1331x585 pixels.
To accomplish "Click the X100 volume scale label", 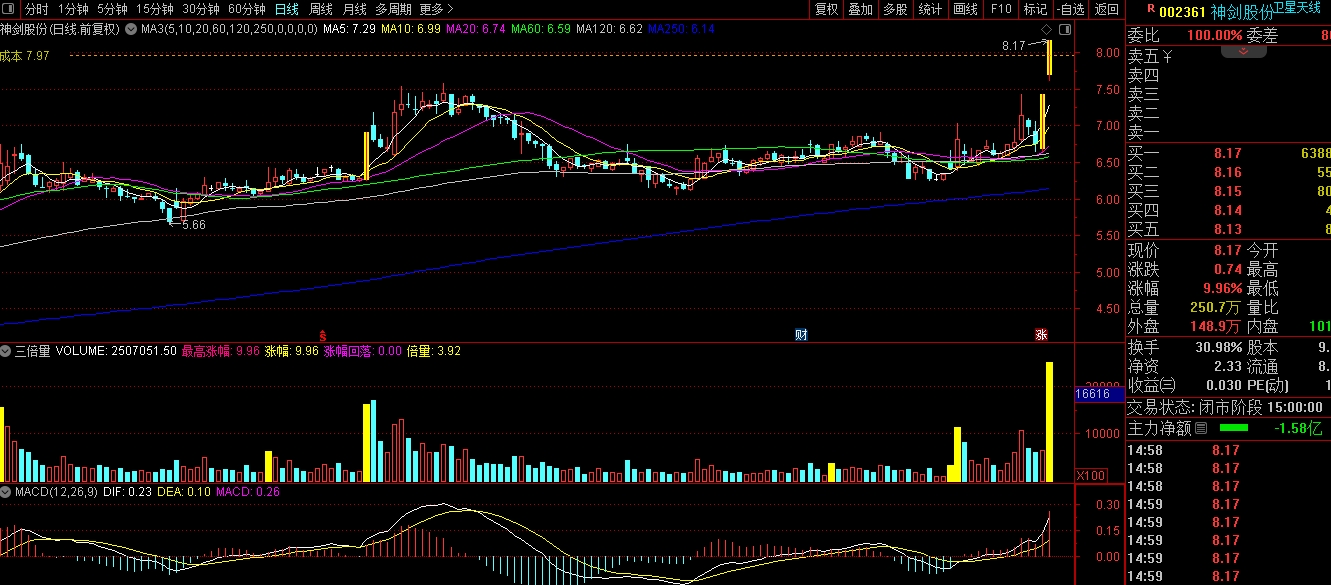I will point(1091,475).
